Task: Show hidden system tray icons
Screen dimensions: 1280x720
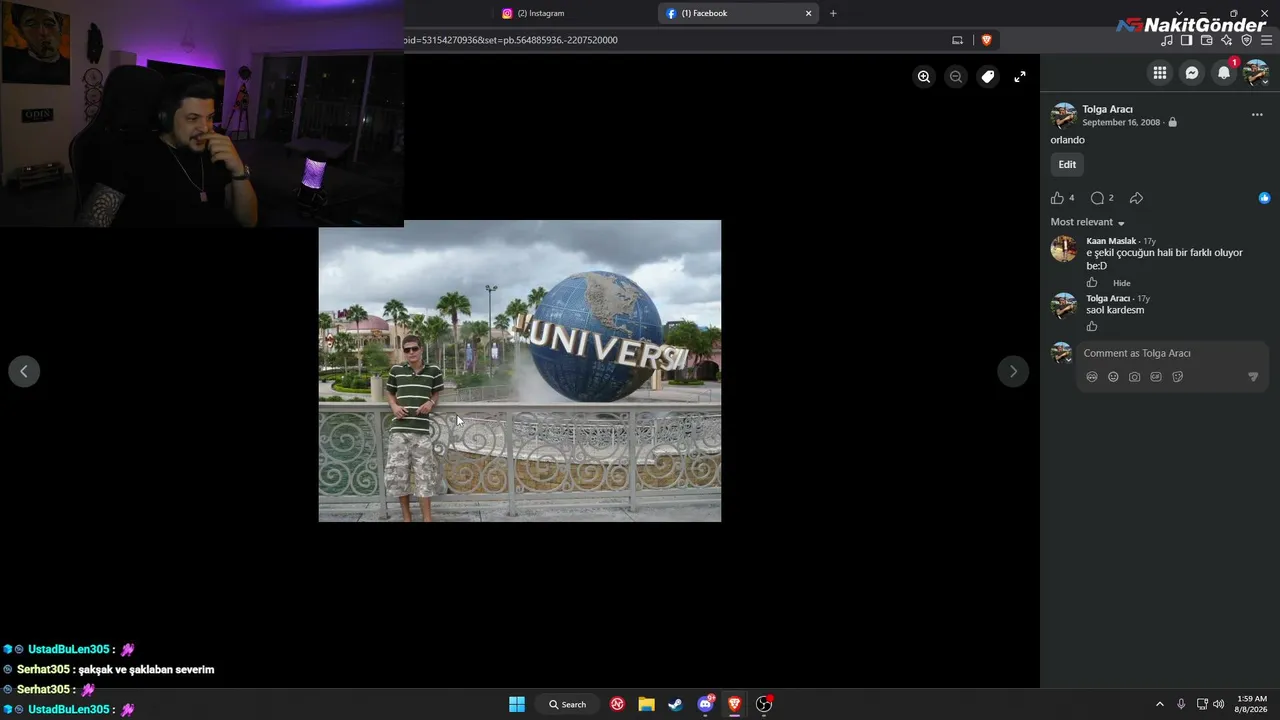Action: pyautogui.click(x=1160, y=704)
